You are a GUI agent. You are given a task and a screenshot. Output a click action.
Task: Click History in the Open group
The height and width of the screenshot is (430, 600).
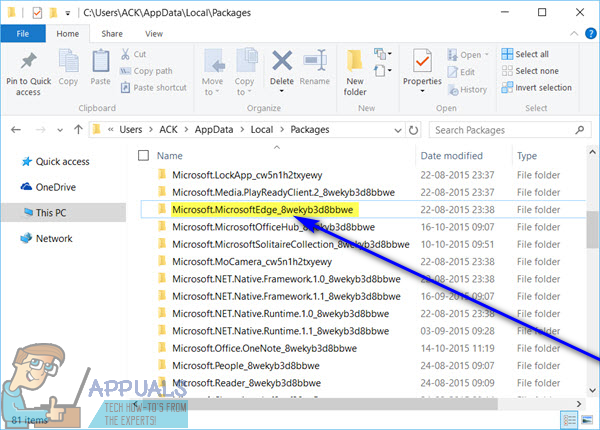pos(467,90)
